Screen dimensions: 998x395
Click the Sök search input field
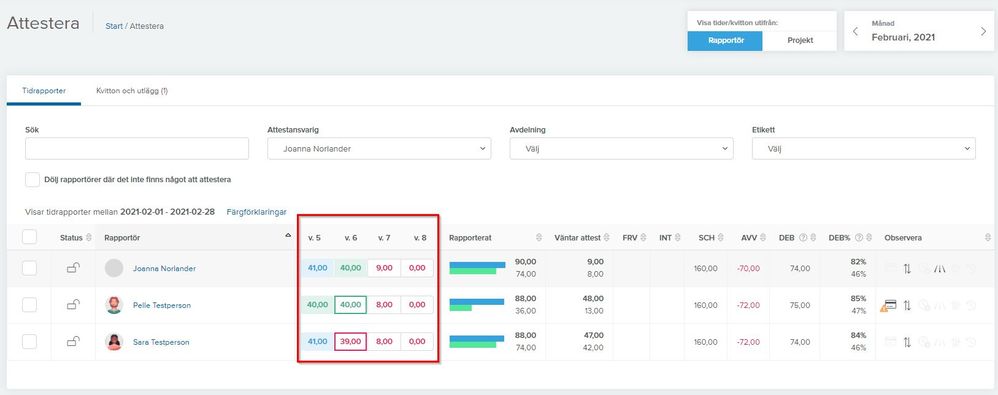[x=137, y=149]
